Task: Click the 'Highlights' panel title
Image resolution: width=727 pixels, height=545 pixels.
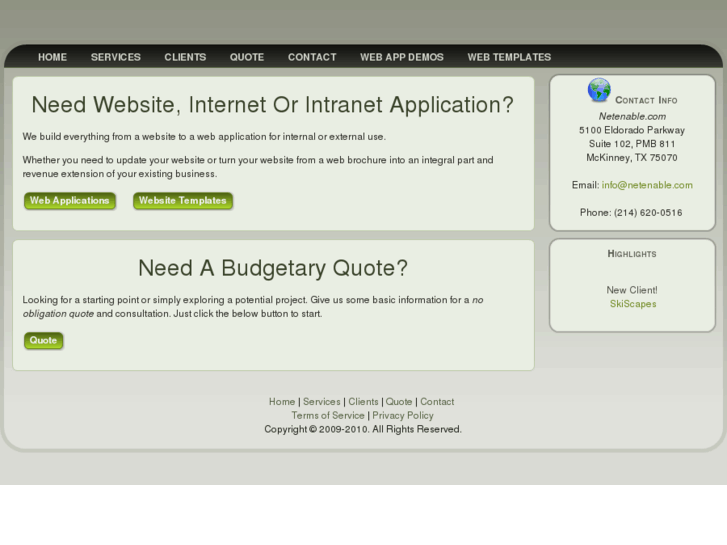Action: [632, 254]
